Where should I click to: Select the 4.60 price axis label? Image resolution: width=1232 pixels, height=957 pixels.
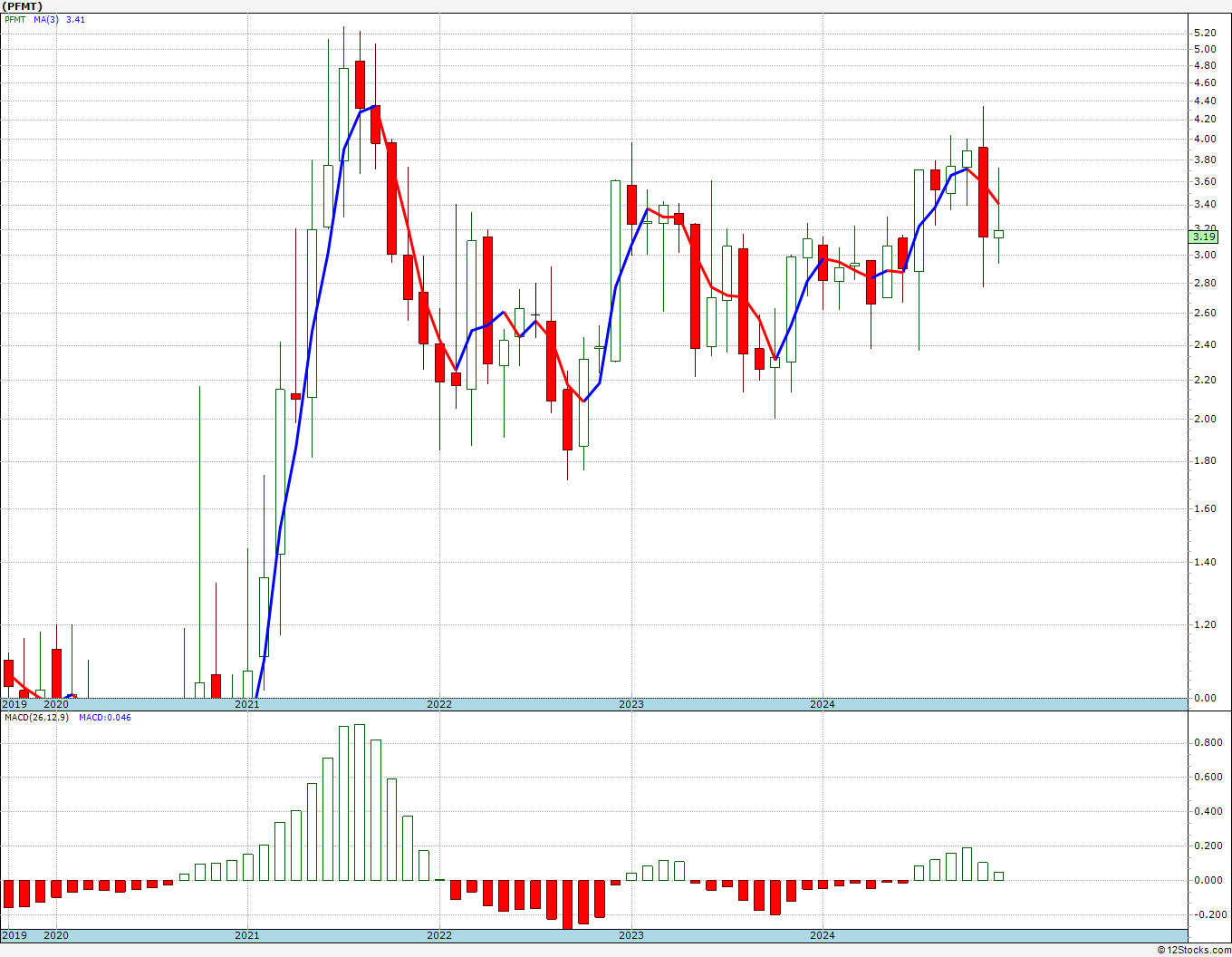1205,82
